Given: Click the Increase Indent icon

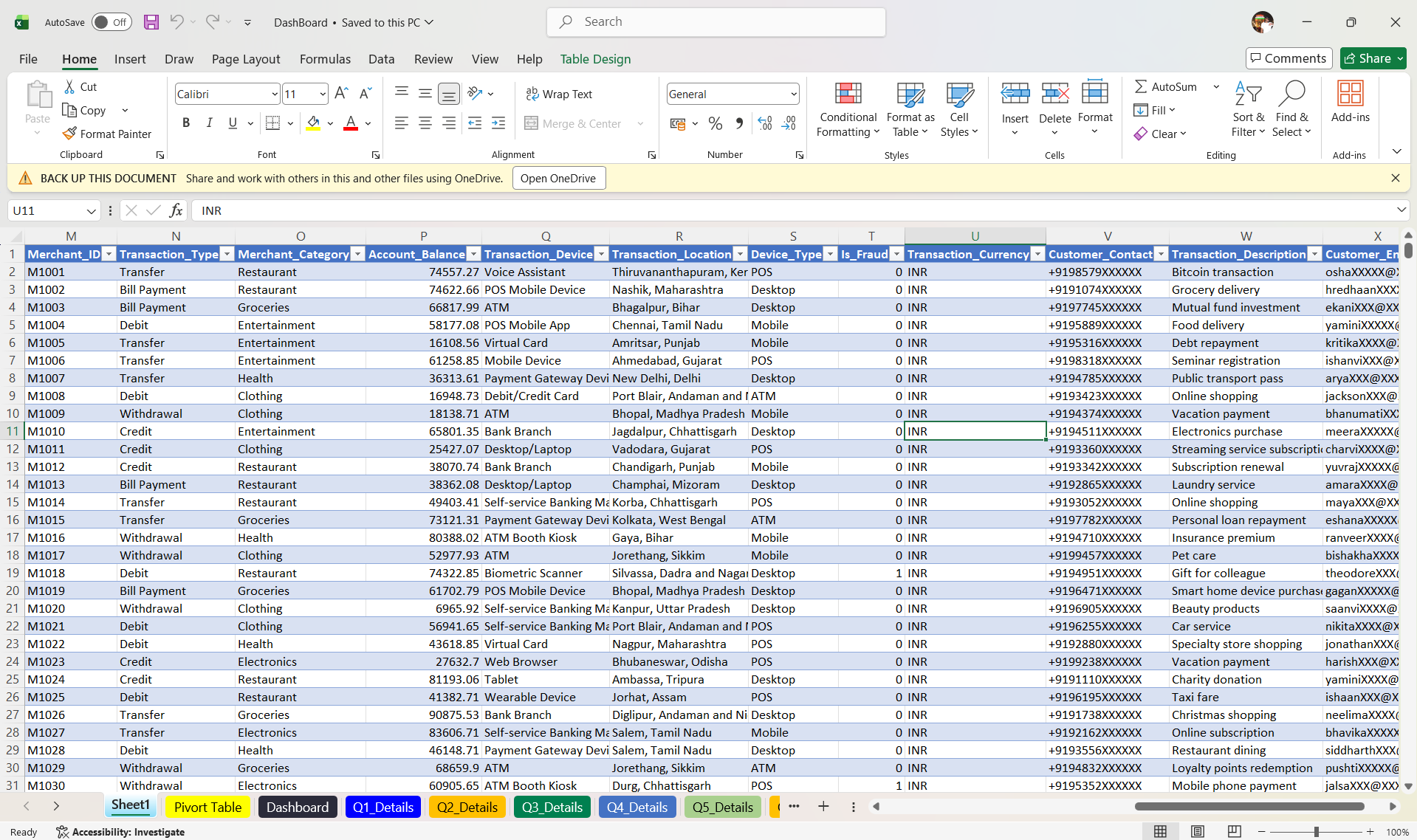Looking at the screenshot, I should pyautogui.click(x=498, y=123).
